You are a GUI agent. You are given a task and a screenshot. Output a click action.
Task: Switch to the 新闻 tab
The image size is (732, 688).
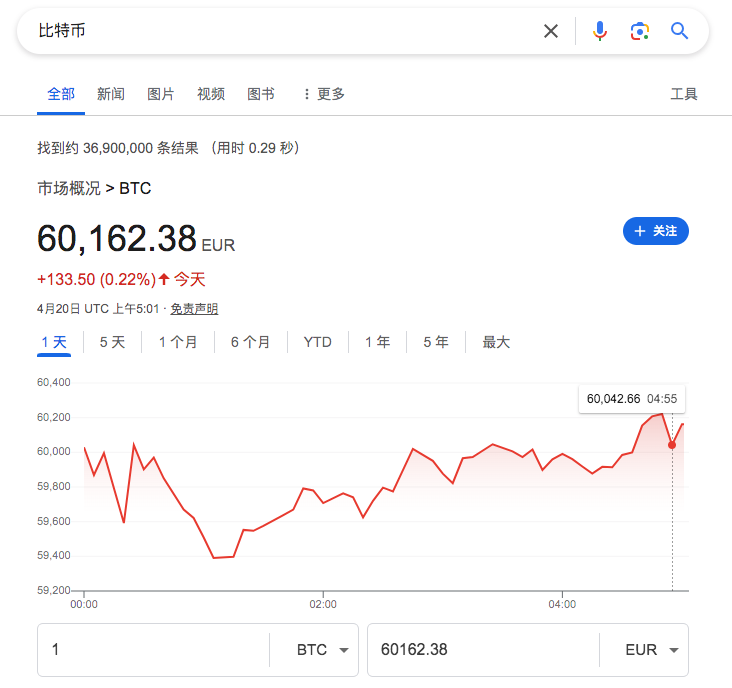[x=111, y=94]
